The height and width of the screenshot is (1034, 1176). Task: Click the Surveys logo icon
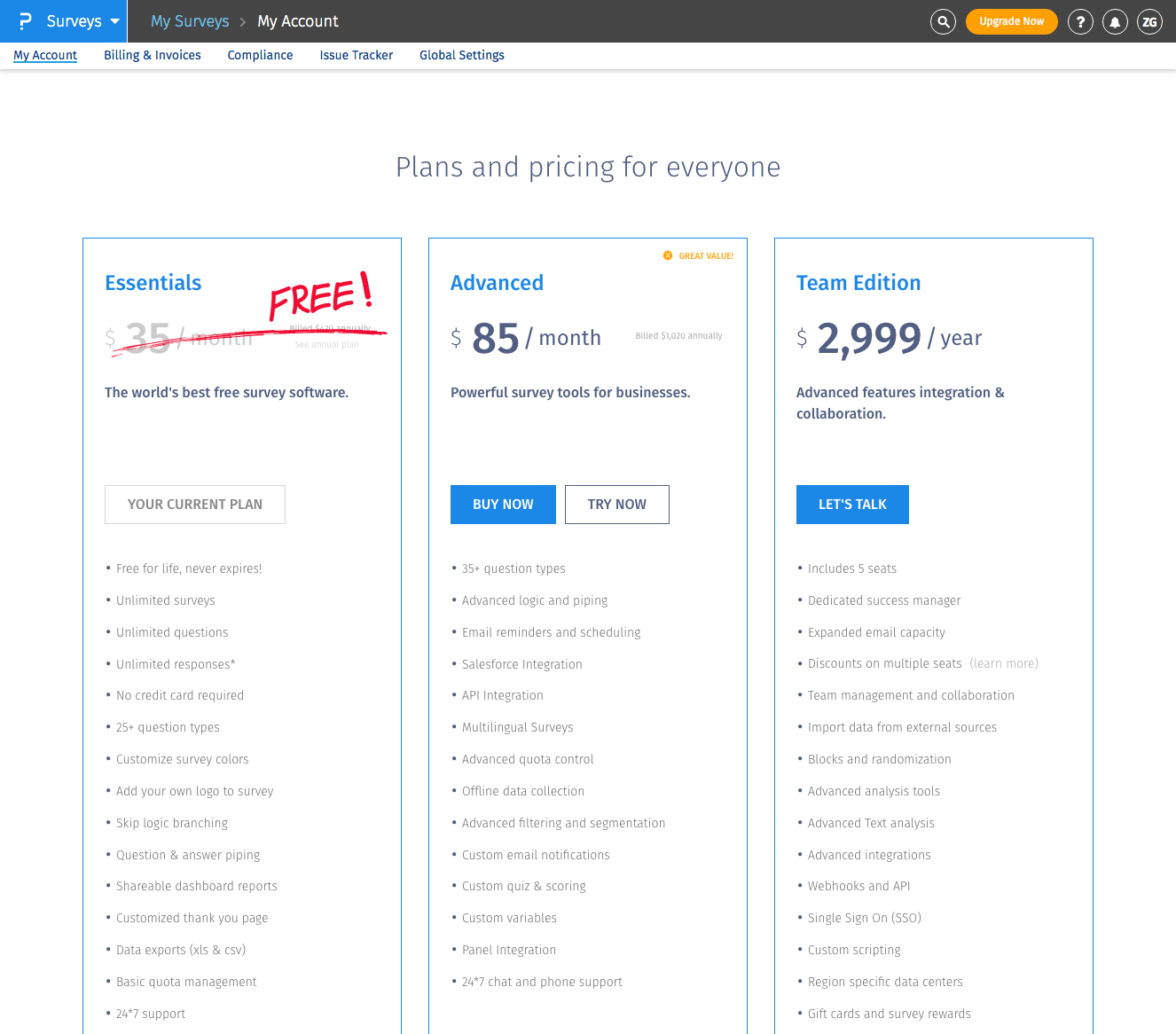click(x=26, y=20)
